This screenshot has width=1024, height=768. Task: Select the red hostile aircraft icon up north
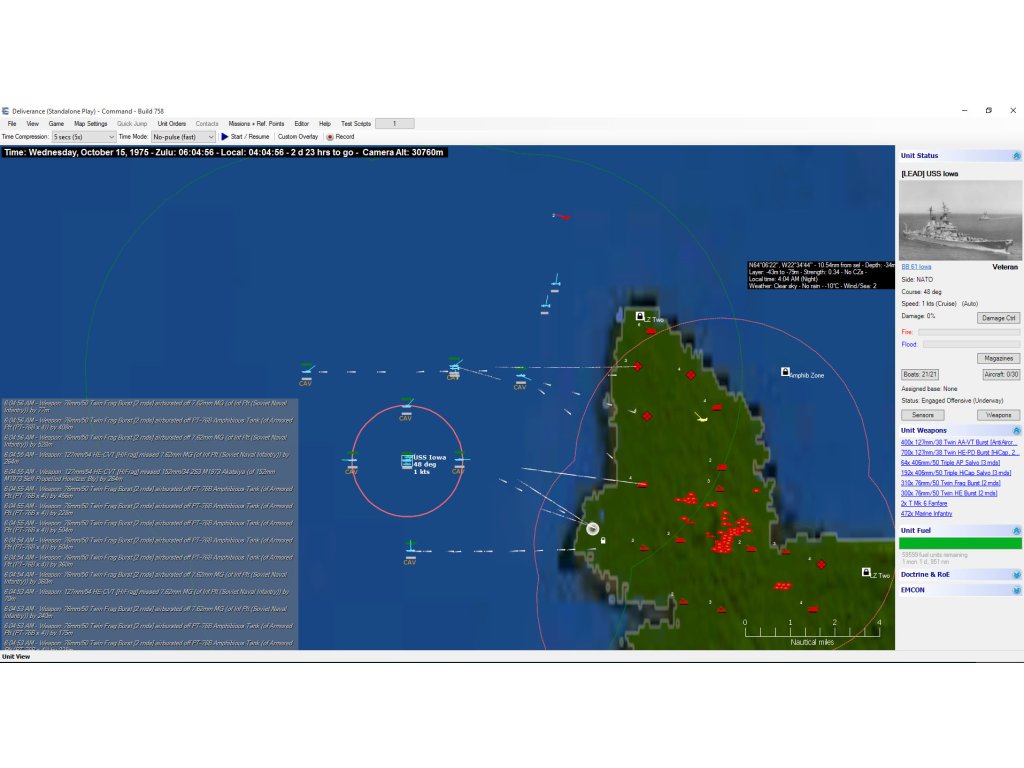point(562,216)
